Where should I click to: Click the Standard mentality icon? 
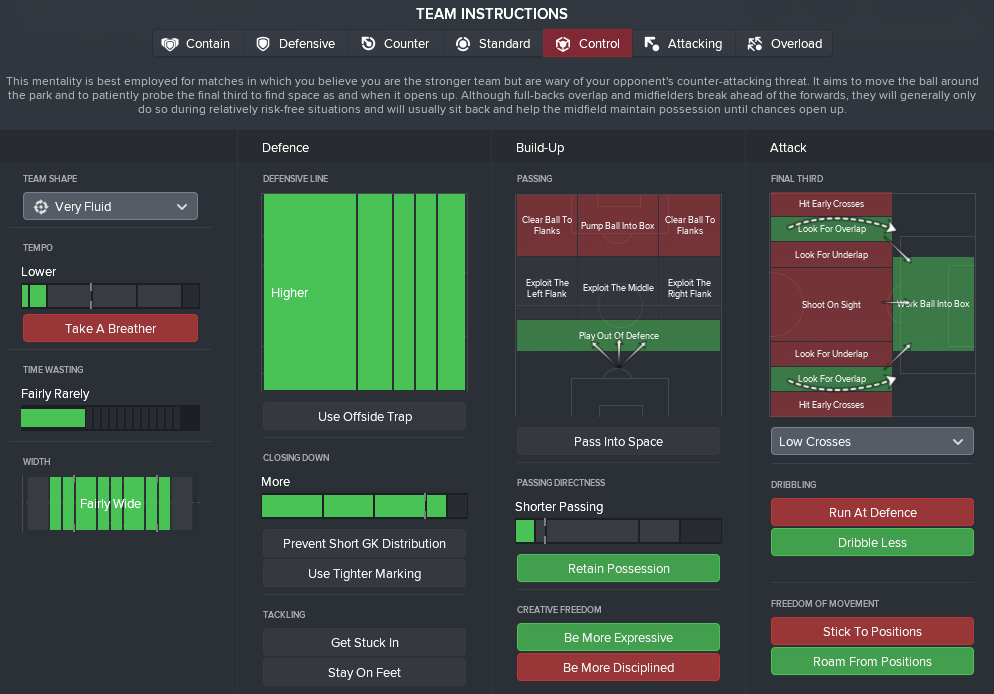462,44
